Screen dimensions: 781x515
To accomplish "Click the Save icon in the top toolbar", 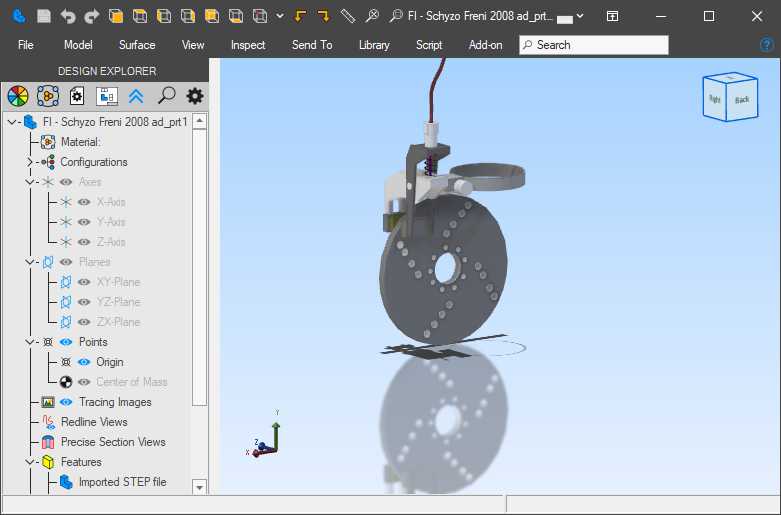I will 43,16.
